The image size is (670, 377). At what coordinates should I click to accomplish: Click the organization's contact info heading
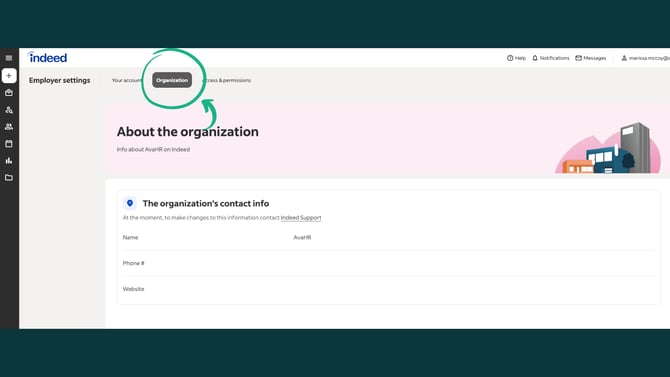pos(206,203)
